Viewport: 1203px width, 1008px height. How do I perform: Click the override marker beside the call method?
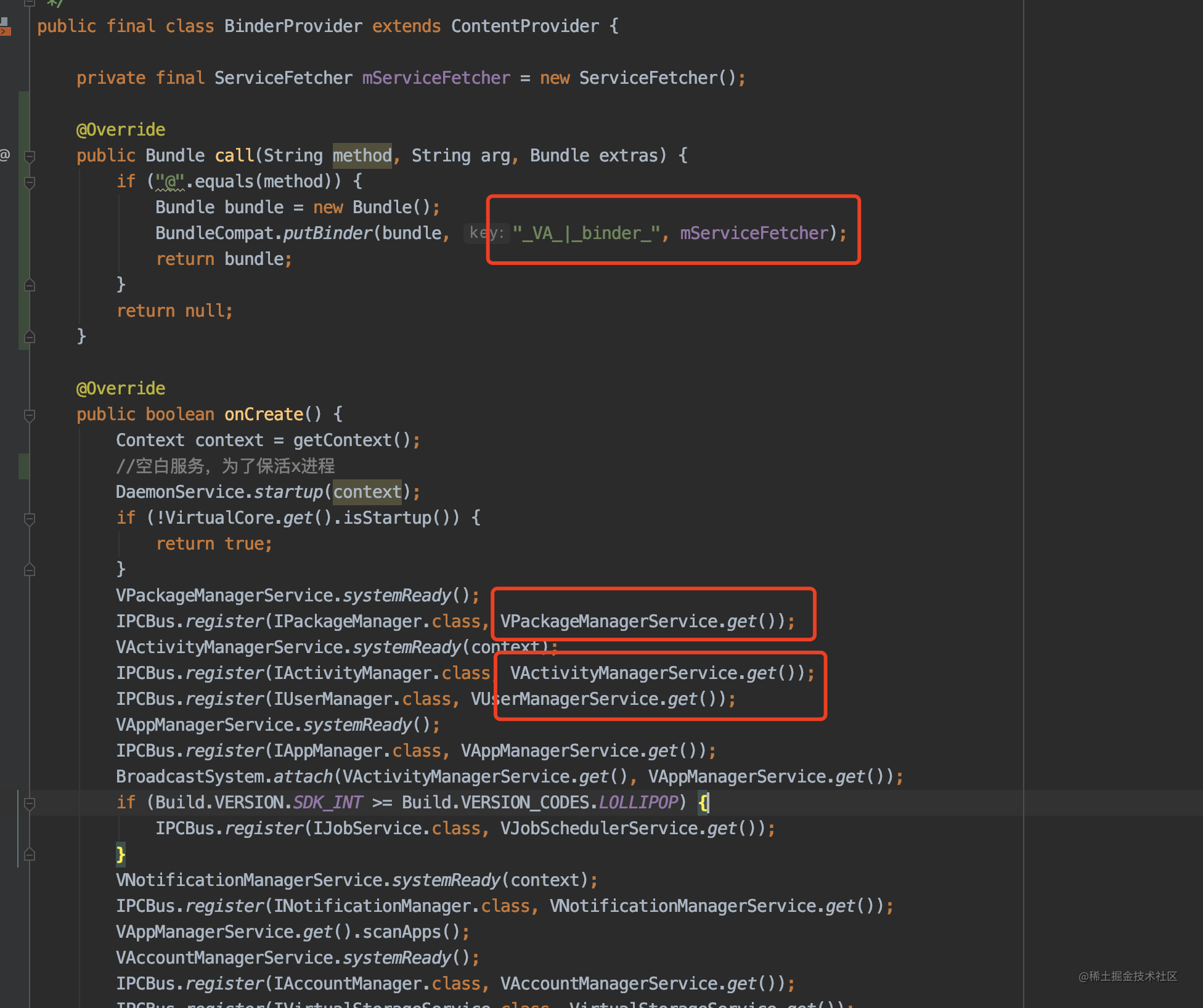tap(5, 155)
